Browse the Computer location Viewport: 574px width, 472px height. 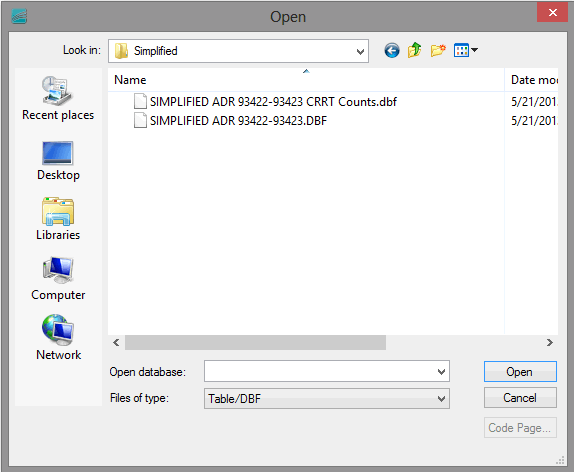[58, 279]
